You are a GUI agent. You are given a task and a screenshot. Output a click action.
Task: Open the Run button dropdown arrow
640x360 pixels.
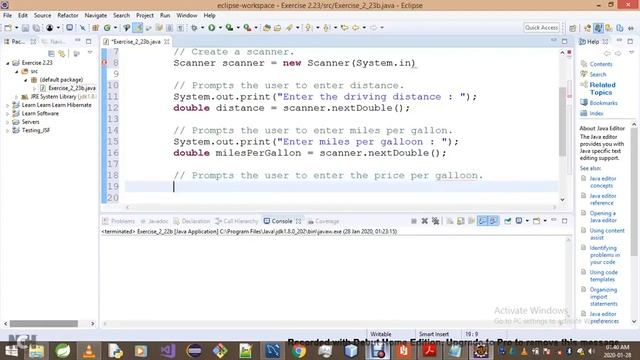point(220,28)
